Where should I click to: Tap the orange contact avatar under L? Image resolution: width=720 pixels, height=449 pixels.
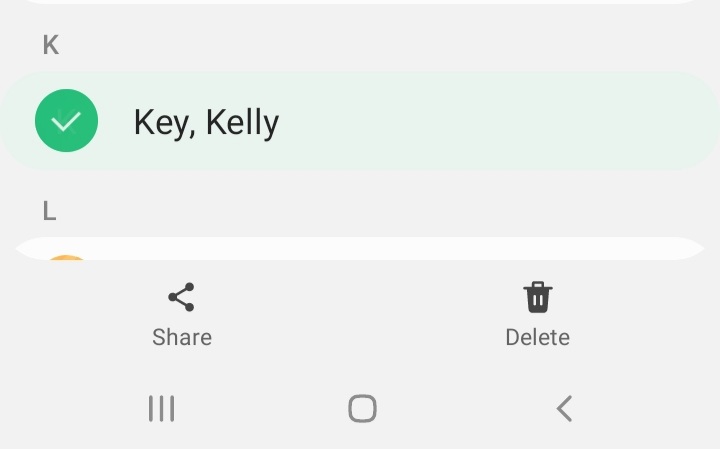[67, 258]
